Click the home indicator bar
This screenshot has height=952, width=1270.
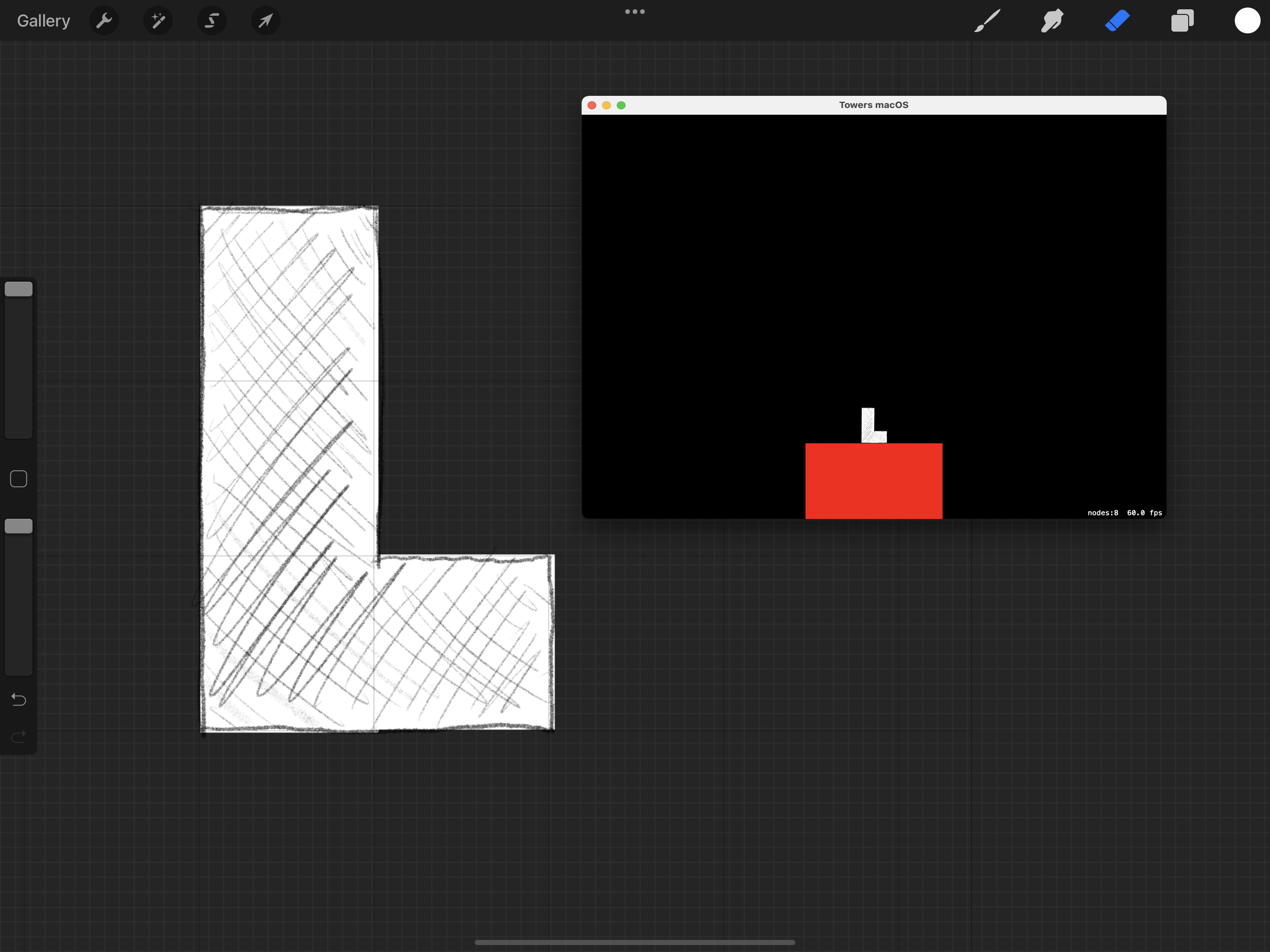click(x=635, y=942)
